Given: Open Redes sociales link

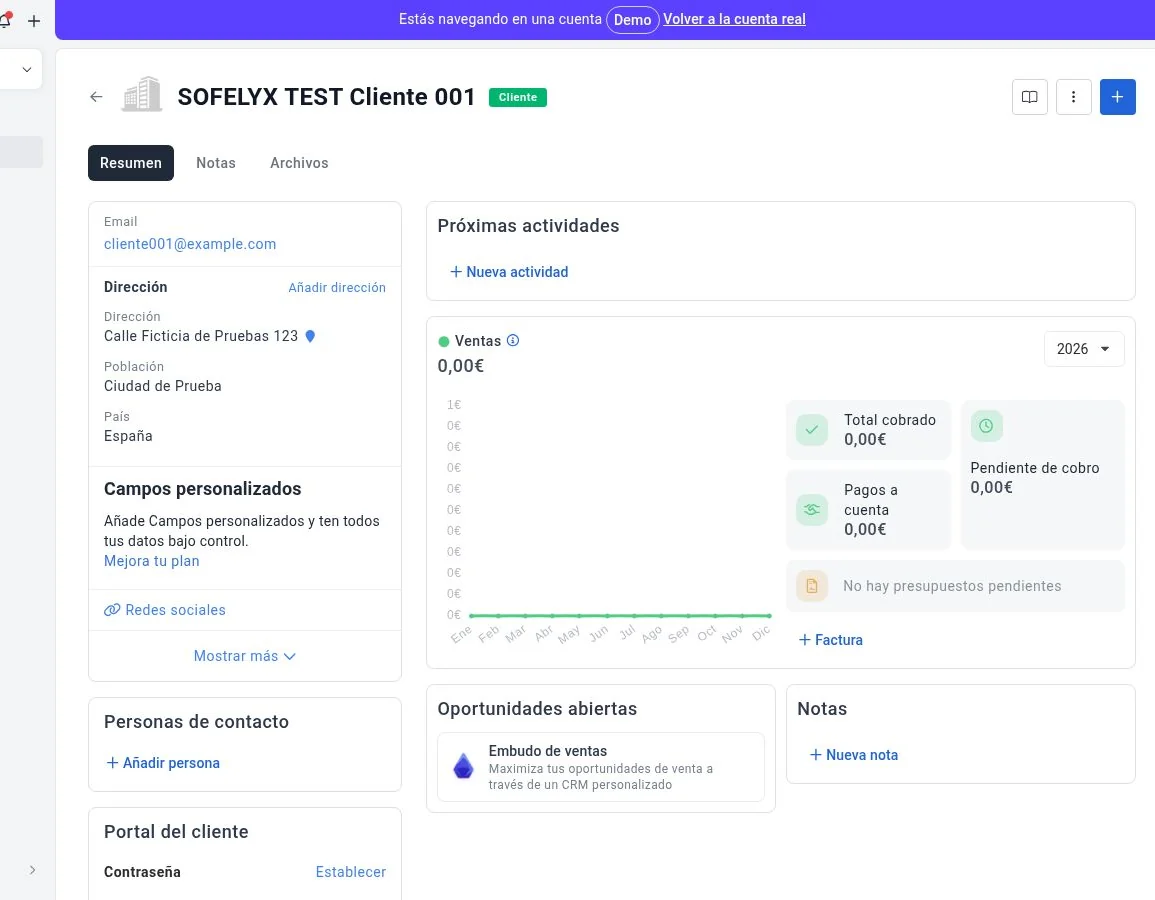Looking at the screenshot, I should click(x=175, y=610).
